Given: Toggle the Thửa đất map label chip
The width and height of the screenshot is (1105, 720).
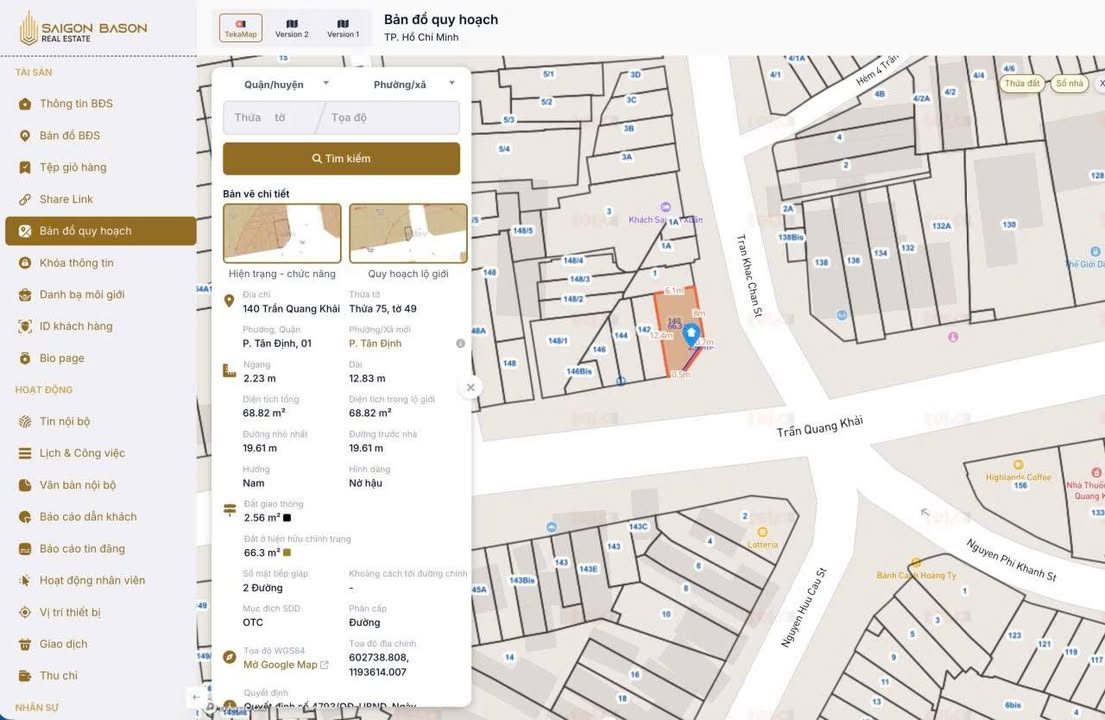Looking at the screenshot, I should point(1022,84).
